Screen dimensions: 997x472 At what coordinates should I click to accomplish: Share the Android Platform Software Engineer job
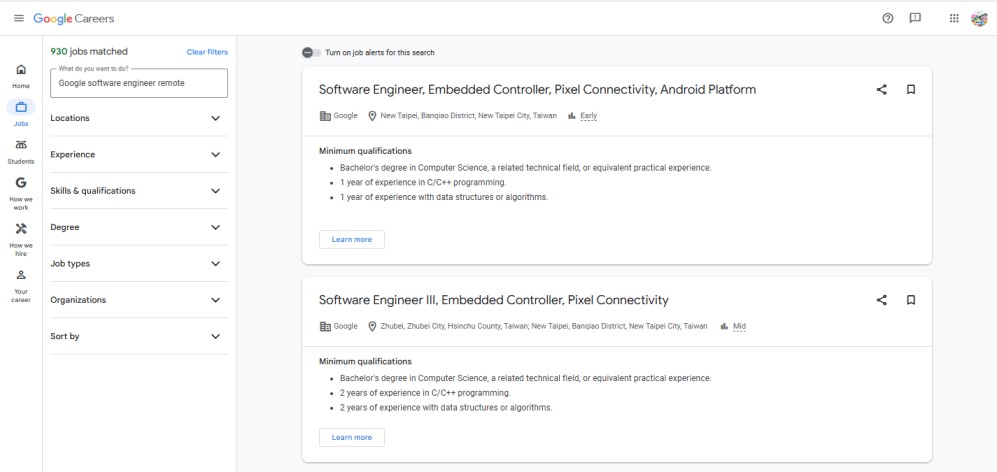881,90
